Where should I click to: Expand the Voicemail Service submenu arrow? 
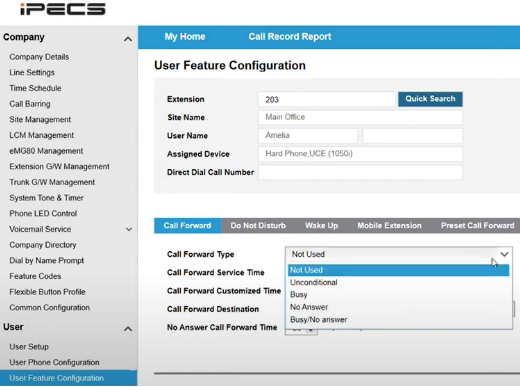129,229
